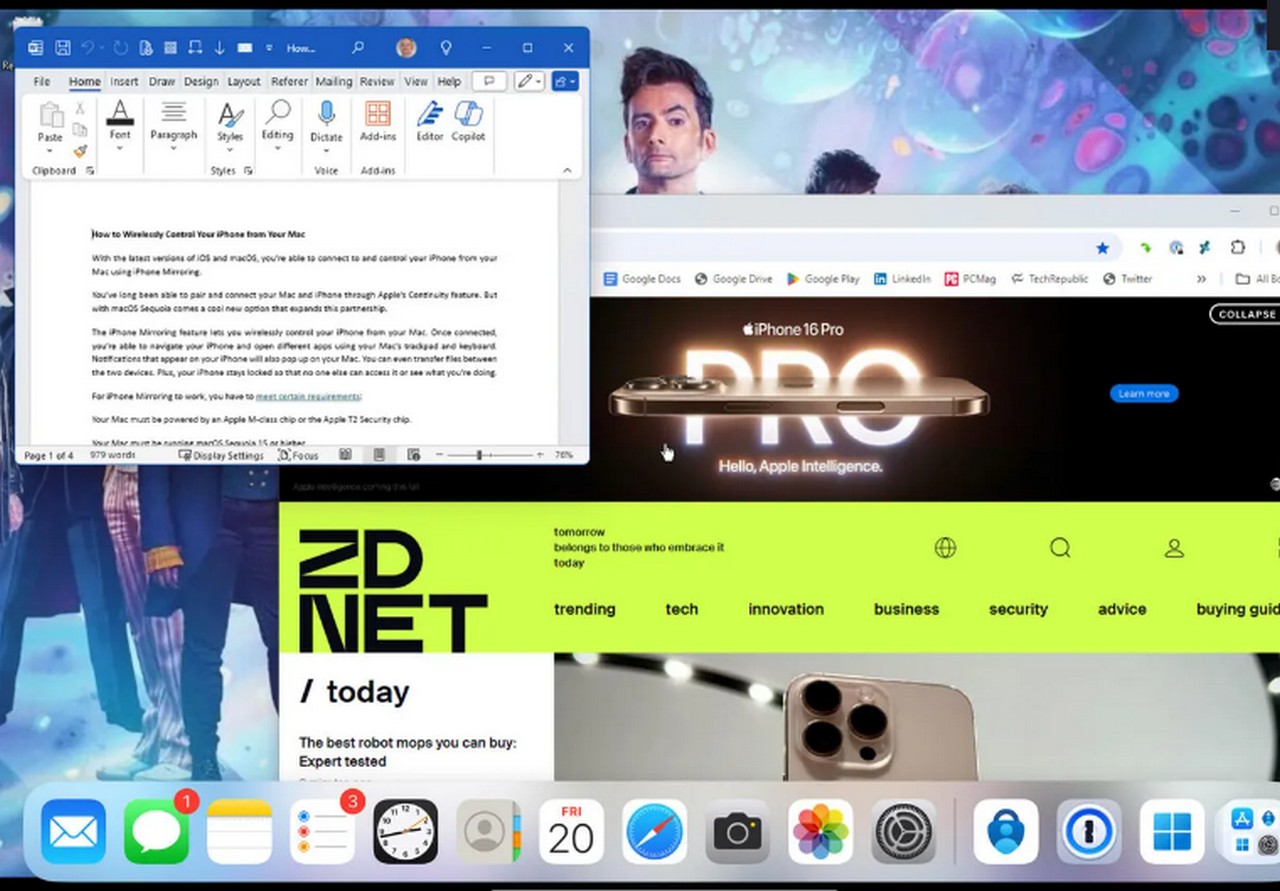Open the Share button dropdown in Word
The image size is (1280, 891).
coord(565,82)
